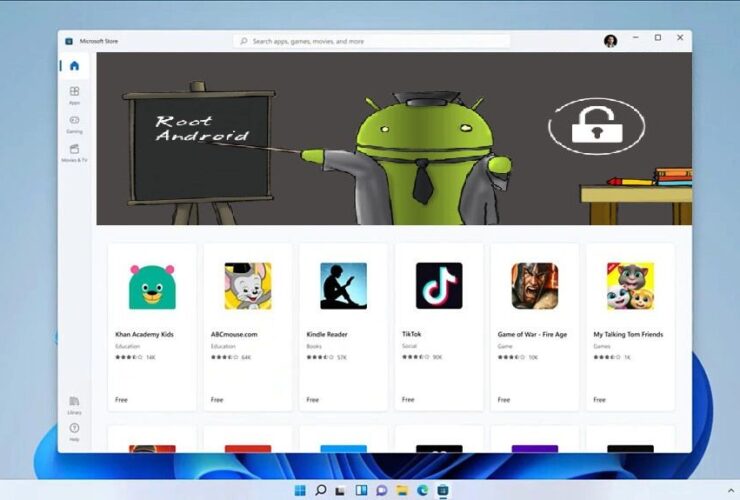Open the Home section in the sidebar
Viewport: 740px width, 500px height.
pos(75,66)
